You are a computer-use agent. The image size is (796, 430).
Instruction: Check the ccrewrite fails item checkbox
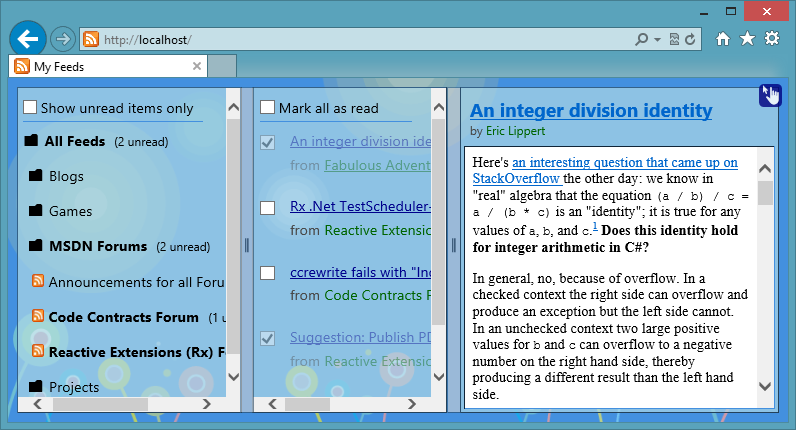268,273
